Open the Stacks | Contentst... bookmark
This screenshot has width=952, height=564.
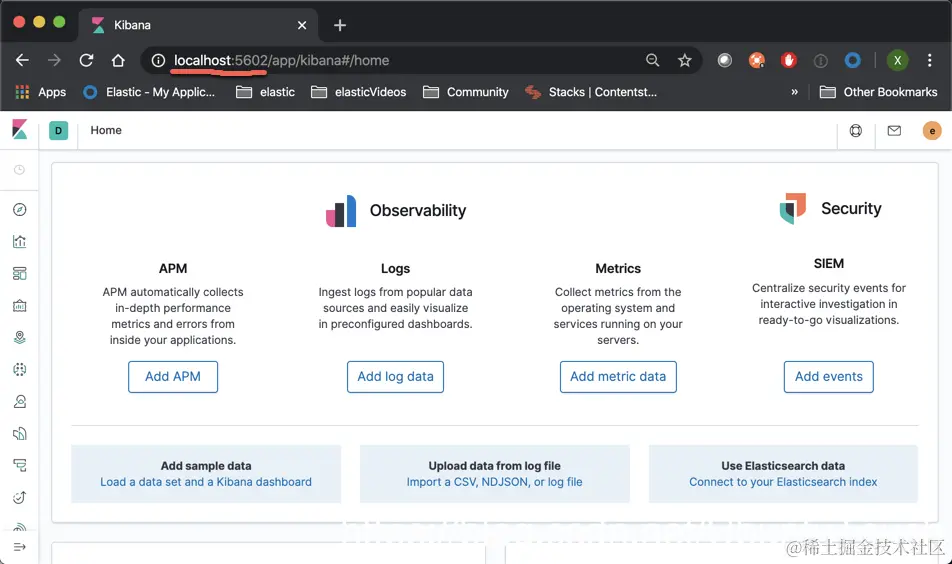point(591,92)
